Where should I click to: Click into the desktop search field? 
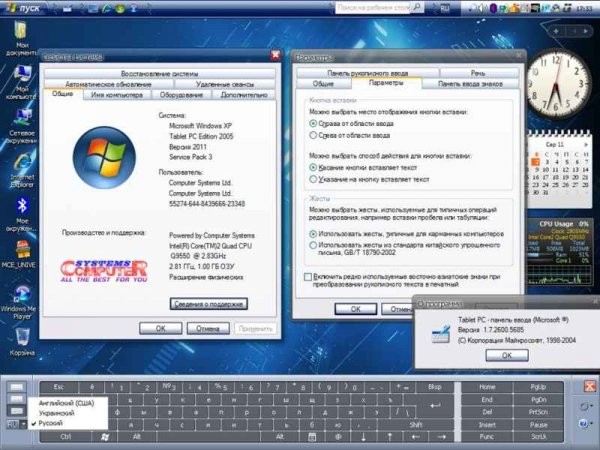click(373, 7)
